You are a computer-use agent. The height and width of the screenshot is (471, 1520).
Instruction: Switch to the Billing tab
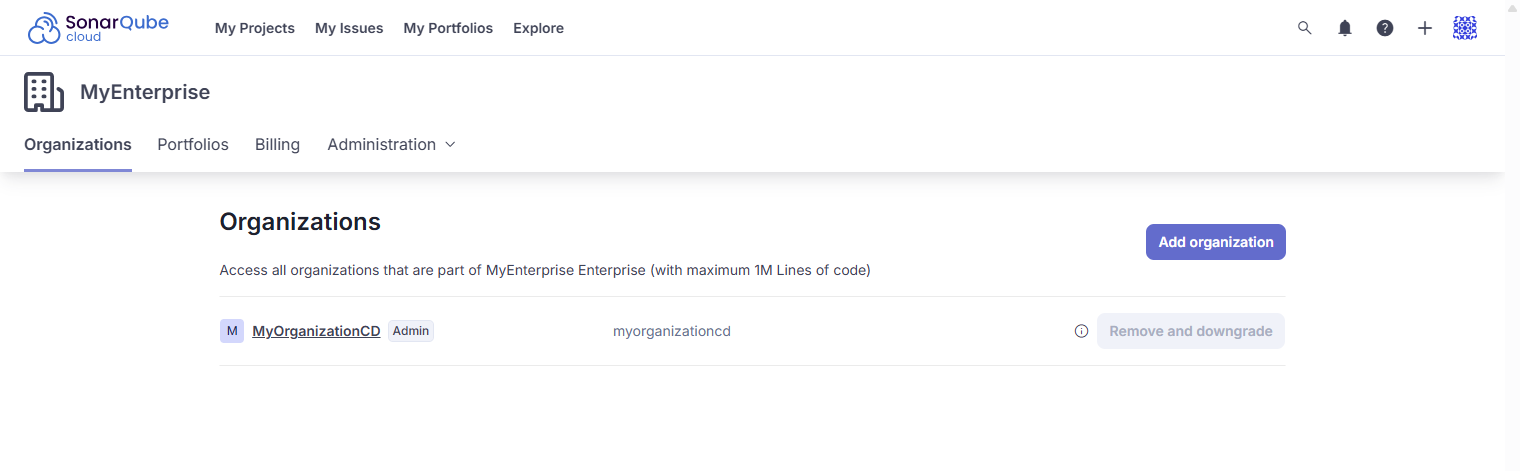[x=277, y=145]
